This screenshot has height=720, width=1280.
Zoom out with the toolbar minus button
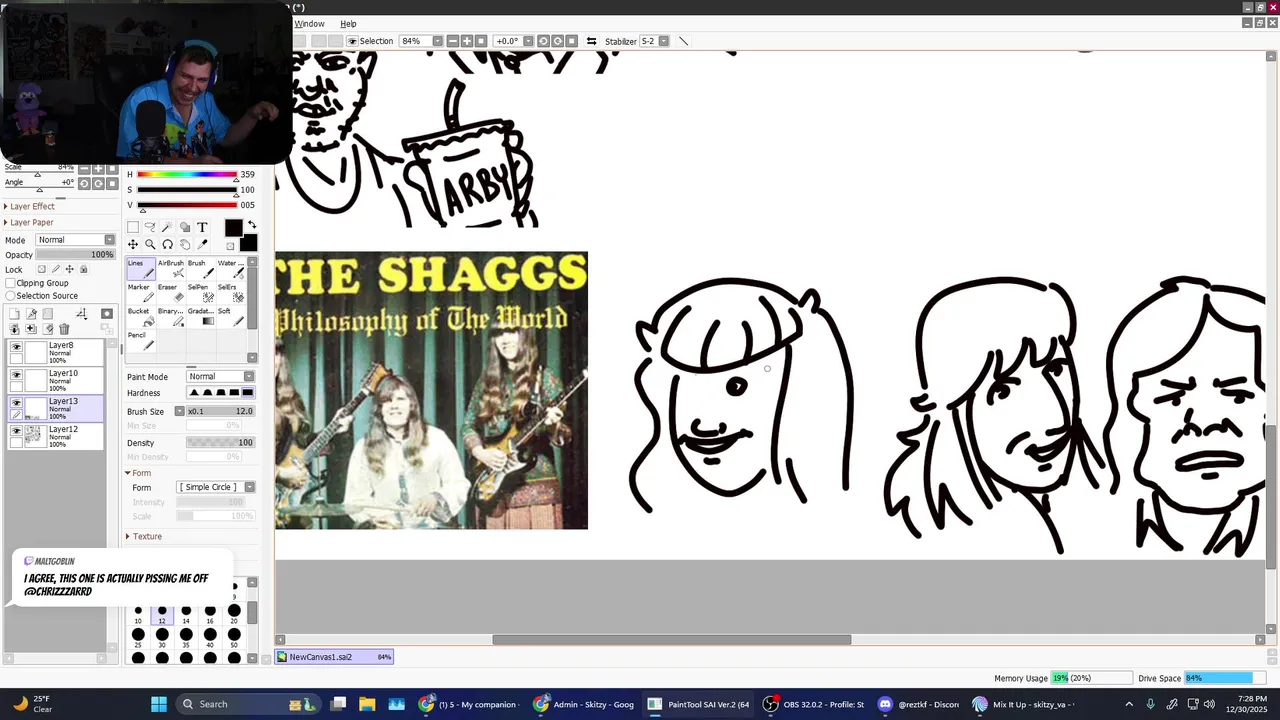(453, 41)
